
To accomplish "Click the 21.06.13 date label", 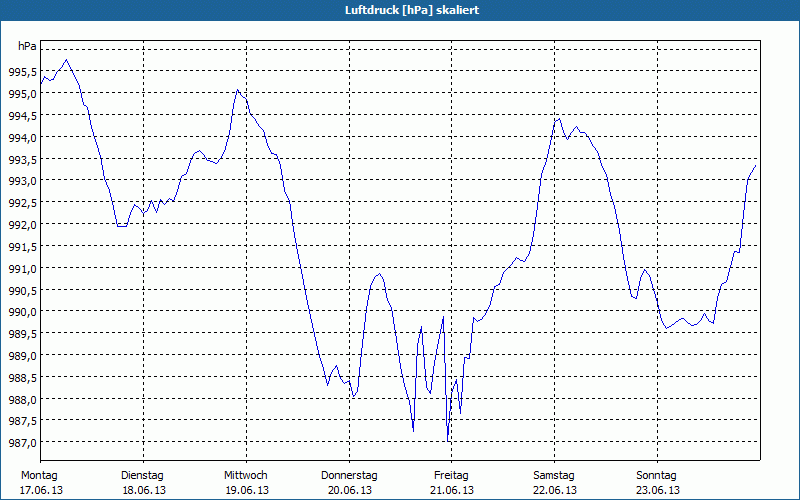I will (452, 490).
